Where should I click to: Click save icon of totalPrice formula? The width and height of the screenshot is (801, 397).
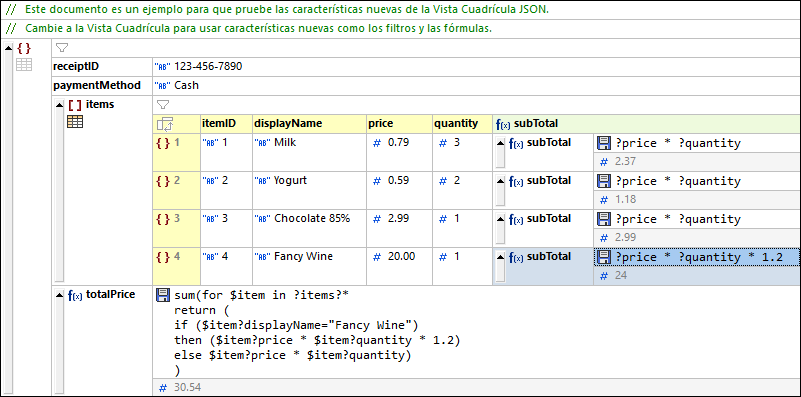tap(162, 295)
